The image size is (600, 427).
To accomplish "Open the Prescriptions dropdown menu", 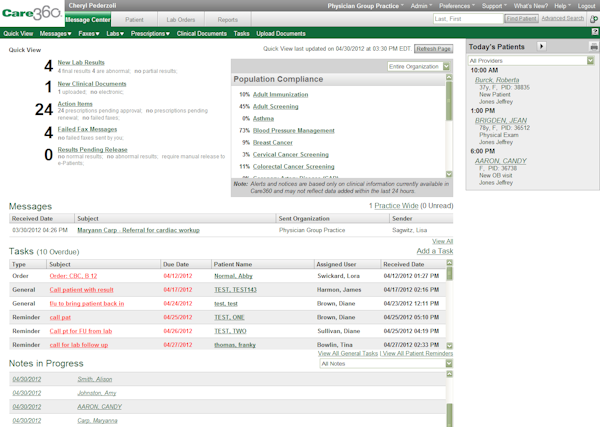I will click(150, 34).
